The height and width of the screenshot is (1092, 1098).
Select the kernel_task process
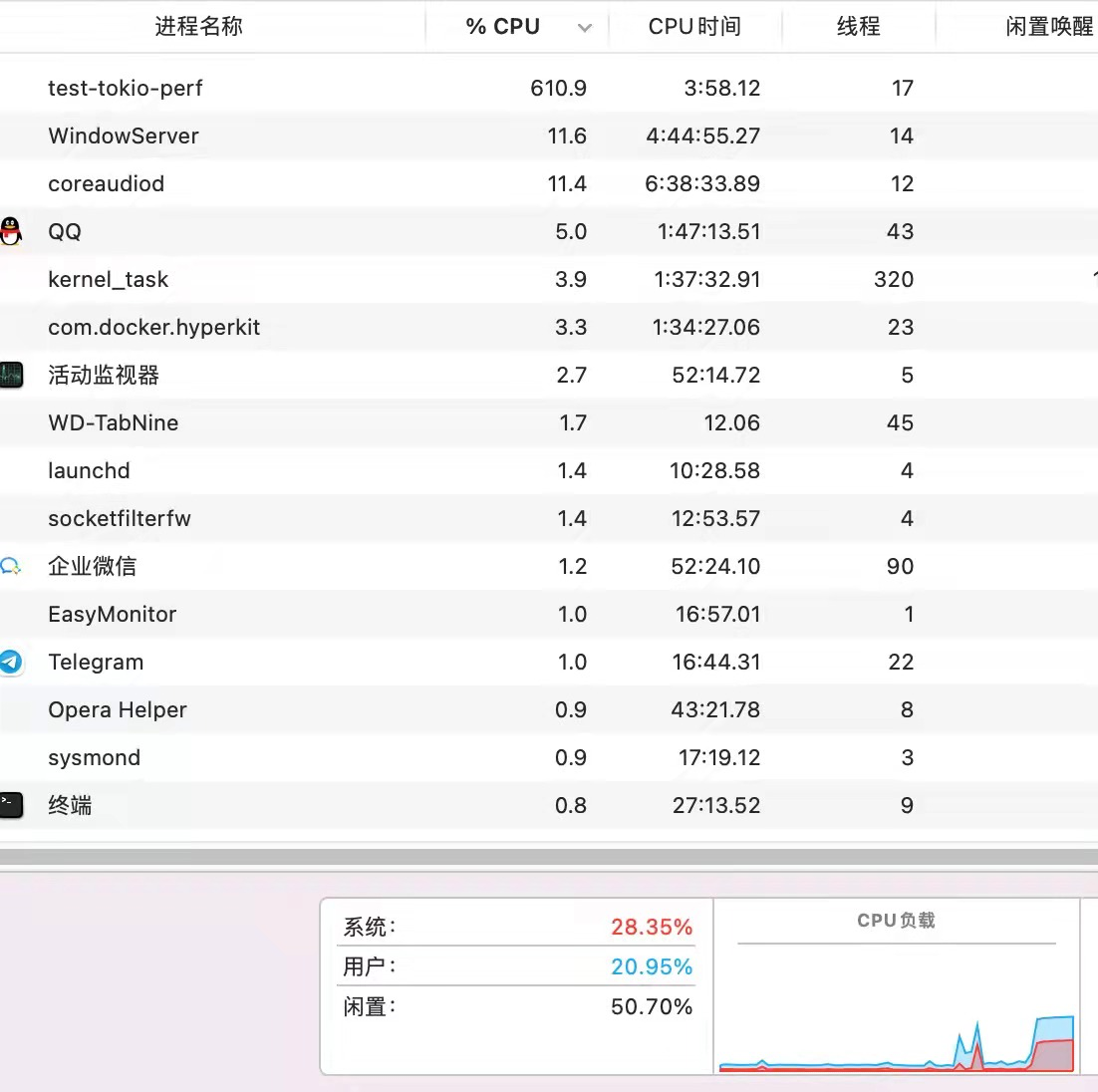109,280
